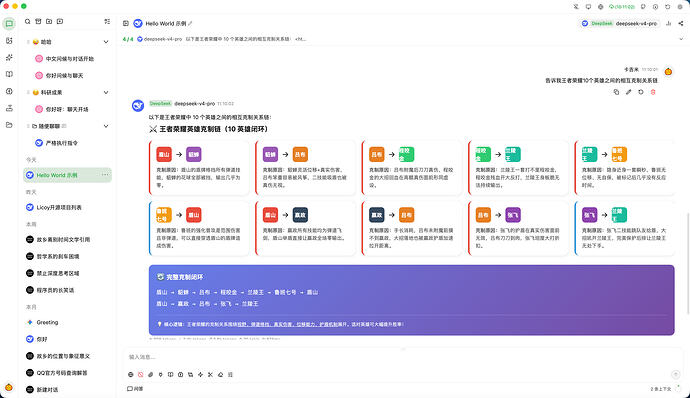690x398 pixels.
Task: Click the first counter card's red hero swatch
Action: (x=164, y=154)
